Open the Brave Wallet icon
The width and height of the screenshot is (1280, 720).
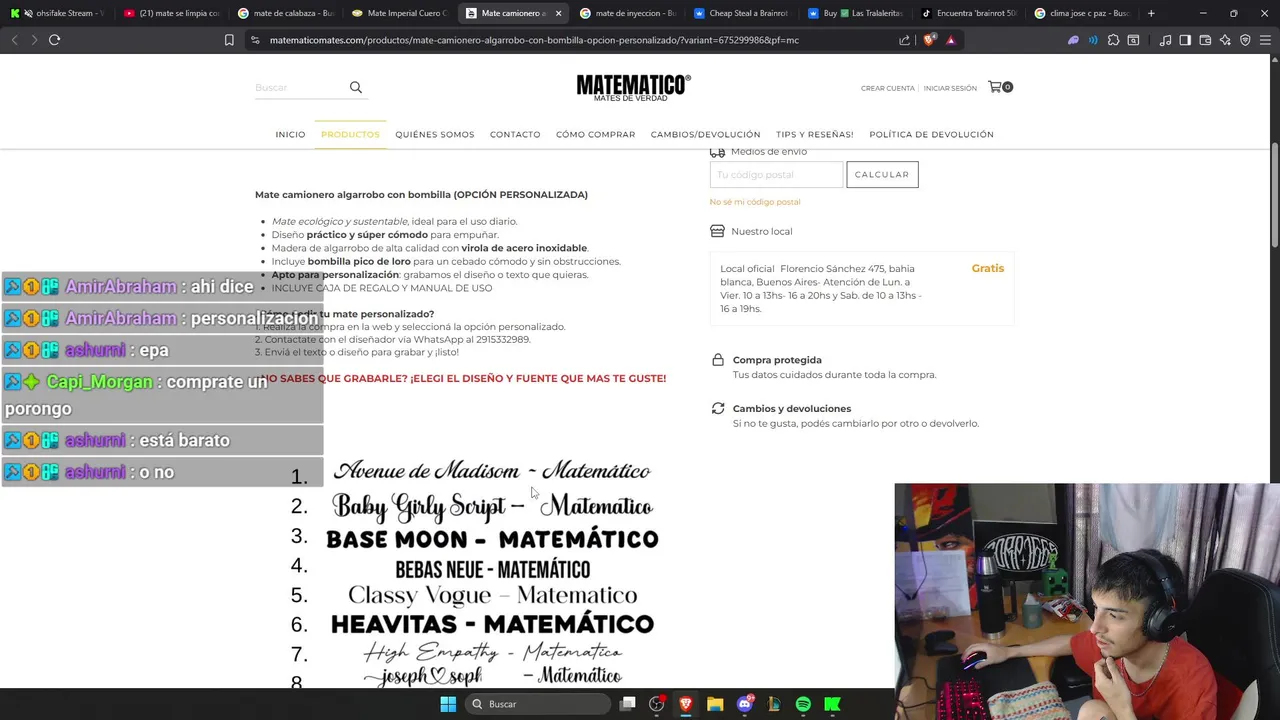1205,40
